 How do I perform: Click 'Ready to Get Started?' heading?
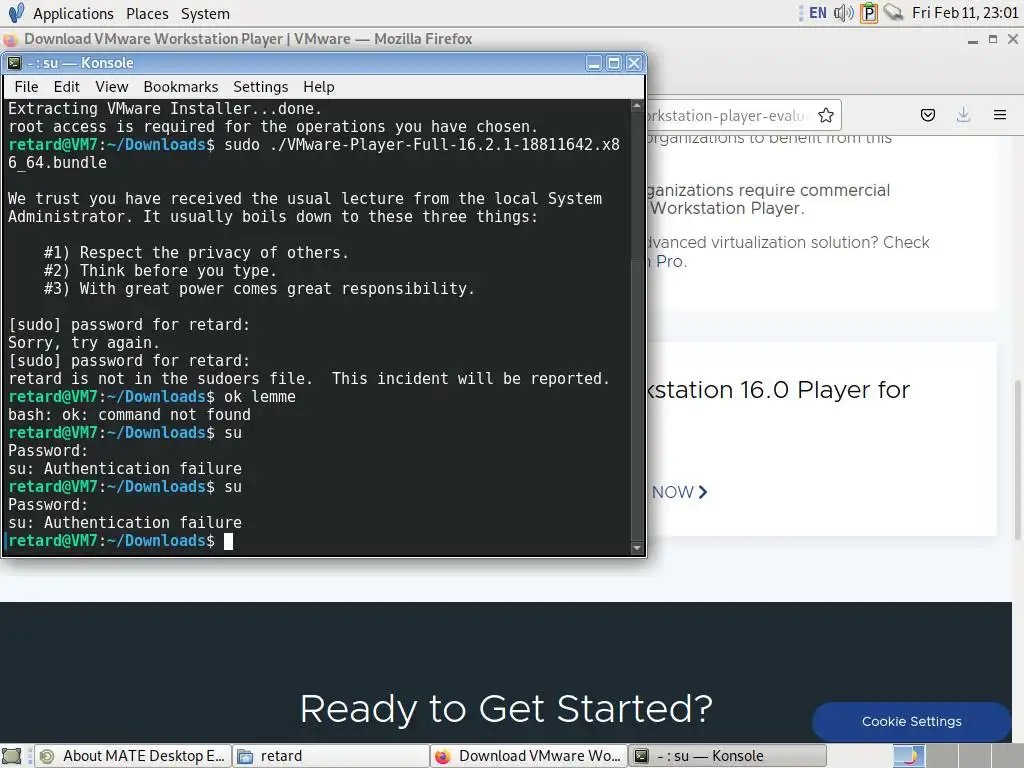506,709
